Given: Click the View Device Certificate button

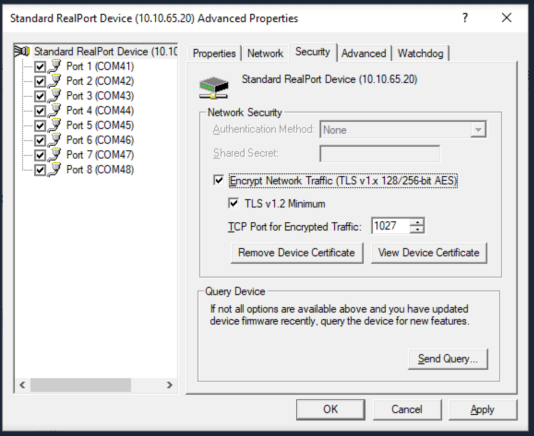Looking at the screenshot, I should 429,253.
